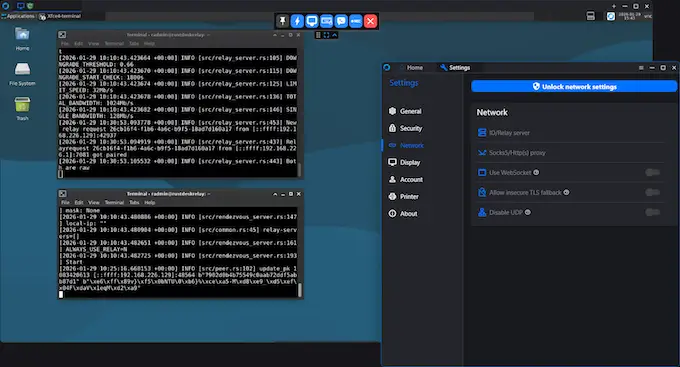
Task: Select Home folder desktop icon
Action: (x=22, y=39)
